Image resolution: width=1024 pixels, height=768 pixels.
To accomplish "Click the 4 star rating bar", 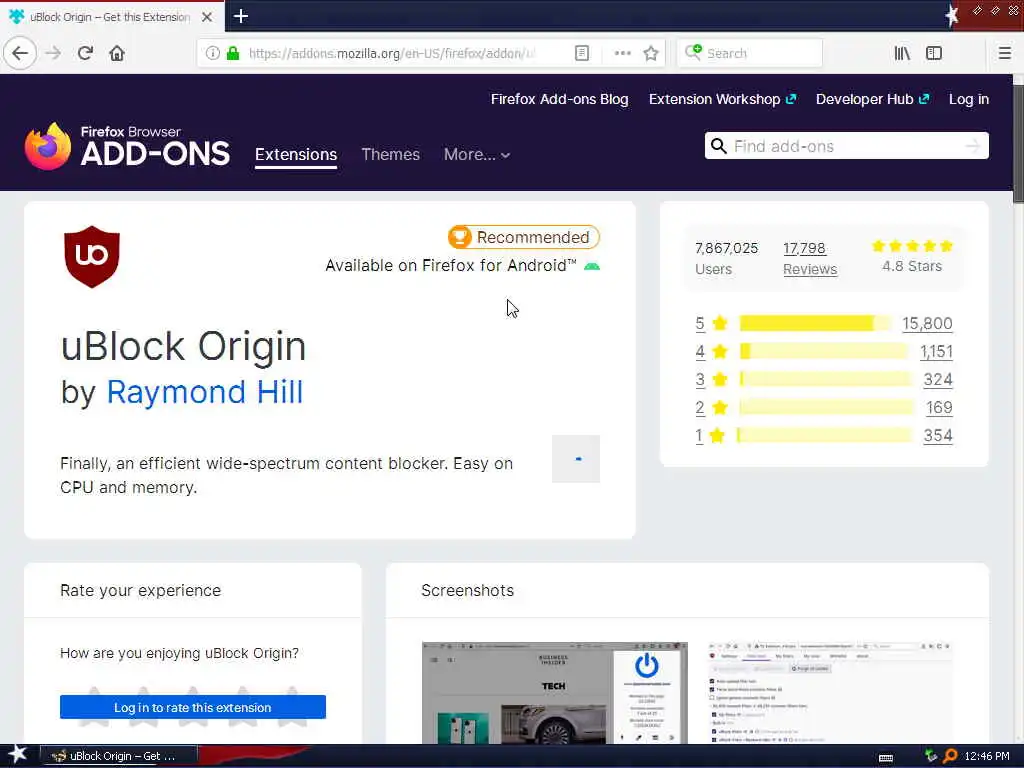I will 824,351.
